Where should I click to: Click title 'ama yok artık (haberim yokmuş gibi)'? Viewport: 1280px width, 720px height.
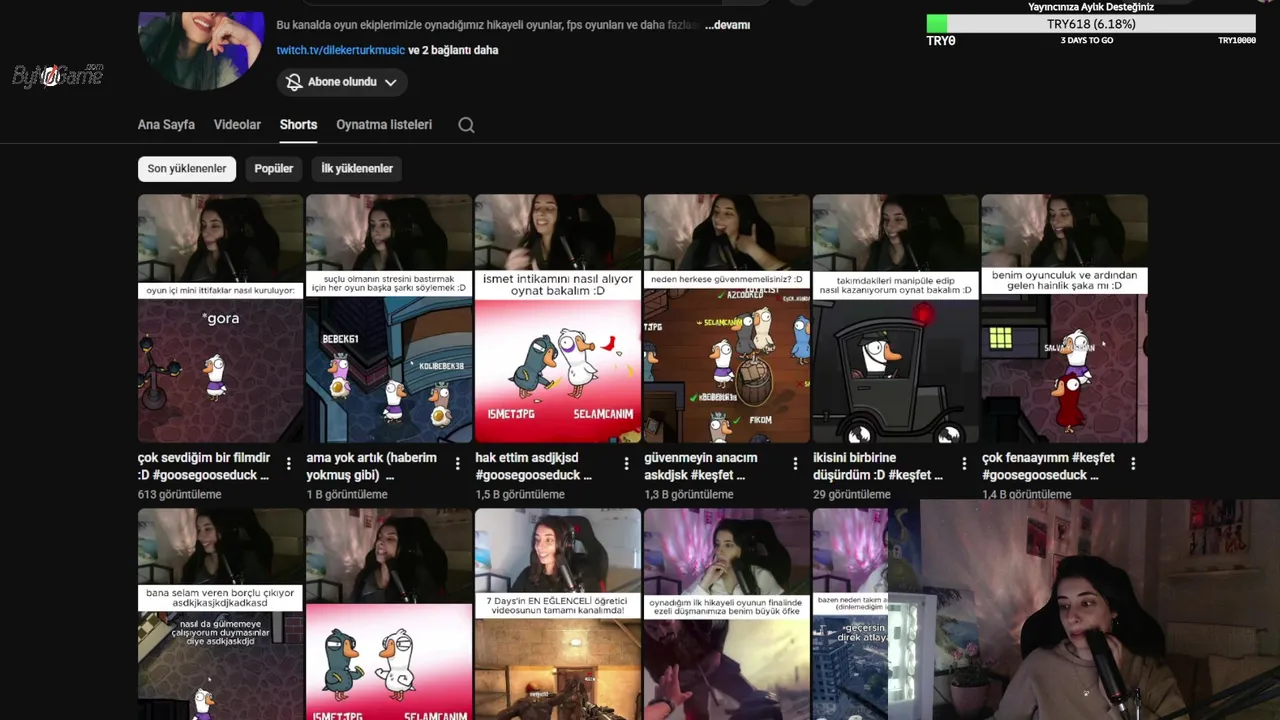click(x=372, y=466)
